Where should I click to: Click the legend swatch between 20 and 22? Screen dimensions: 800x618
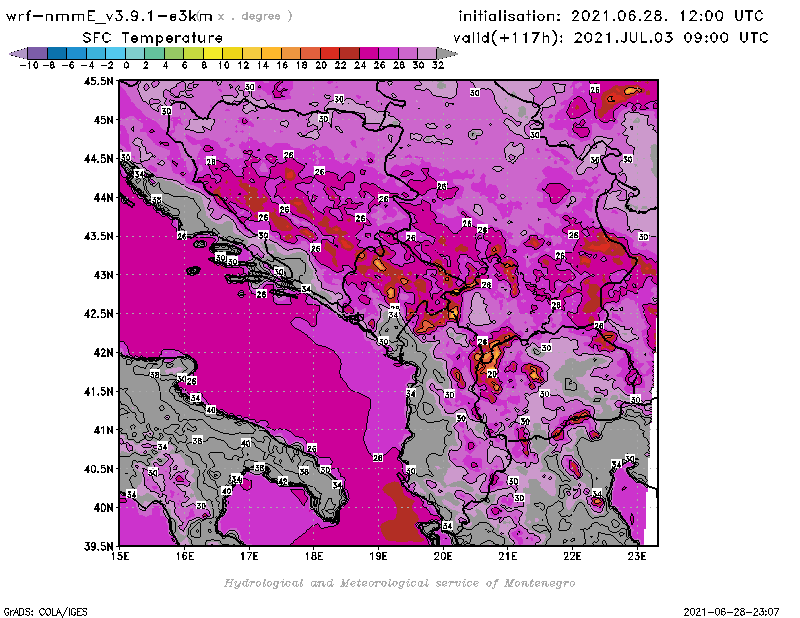pos(330,54)
